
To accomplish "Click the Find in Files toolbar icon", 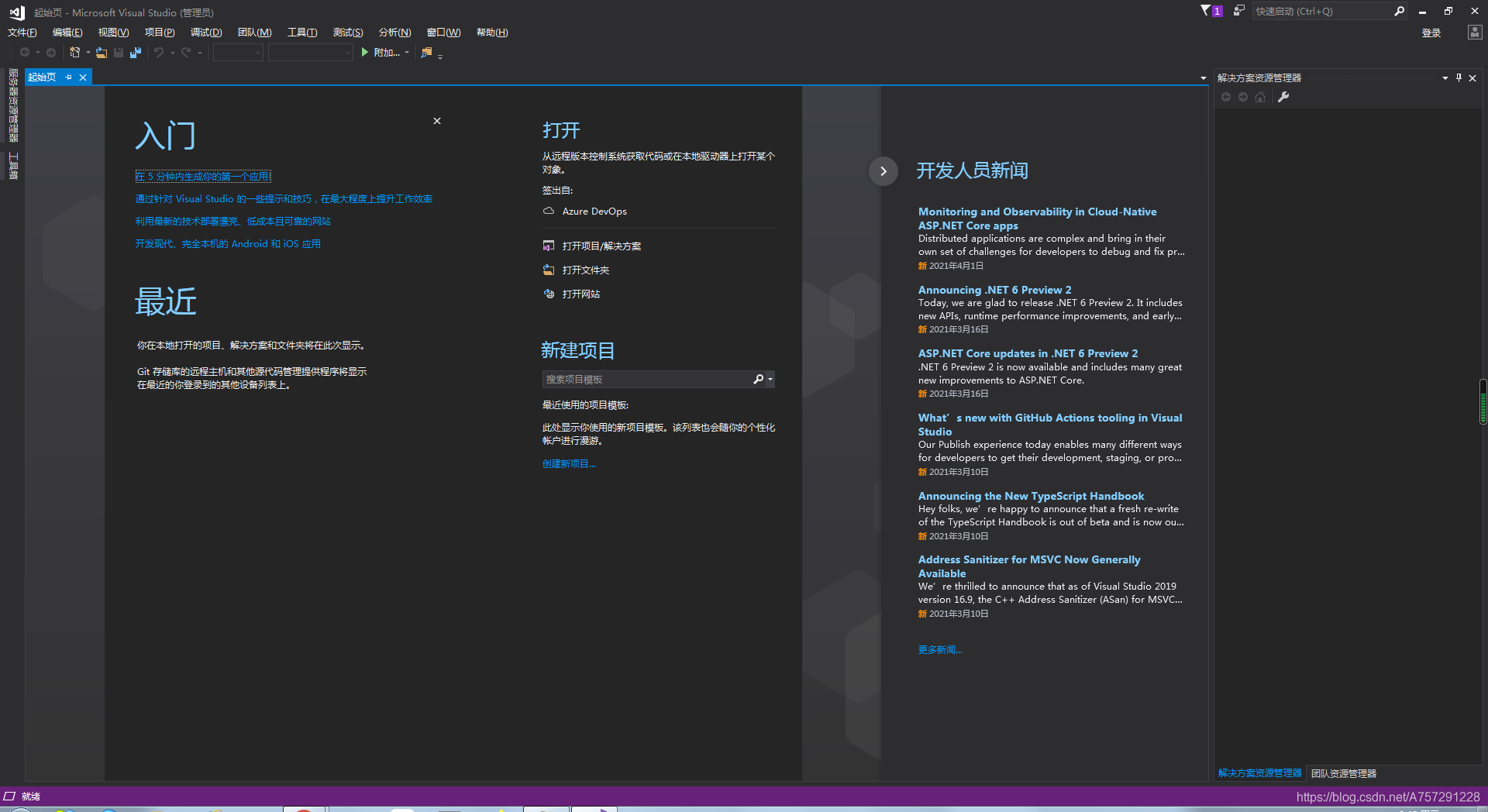I will 426,53.
